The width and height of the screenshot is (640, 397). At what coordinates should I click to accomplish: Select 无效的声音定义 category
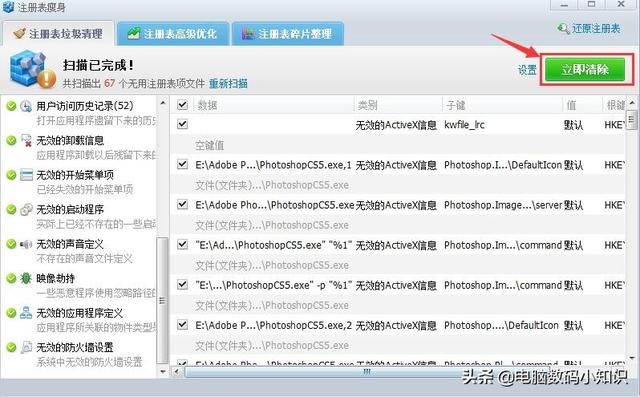(70, 244)
